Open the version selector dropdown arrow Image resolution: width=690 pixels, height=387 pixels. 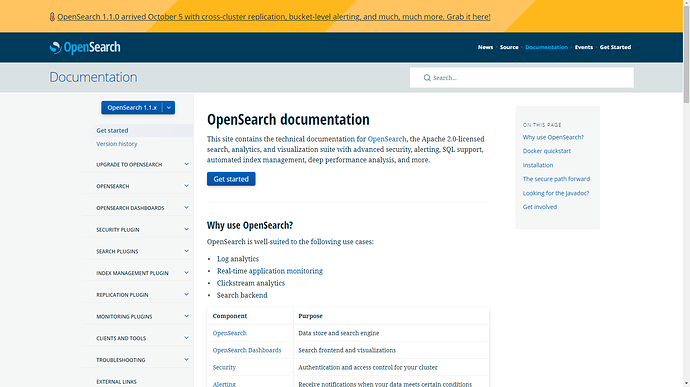click(x=169, y=108)
